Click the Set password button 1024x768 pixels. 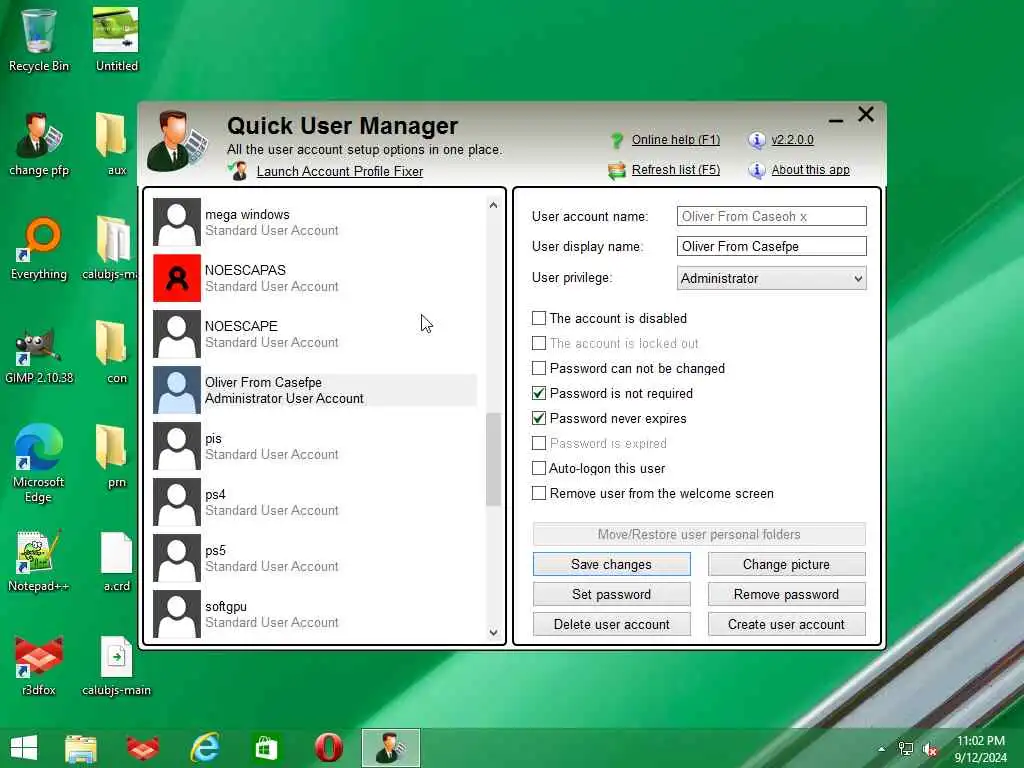611,594
